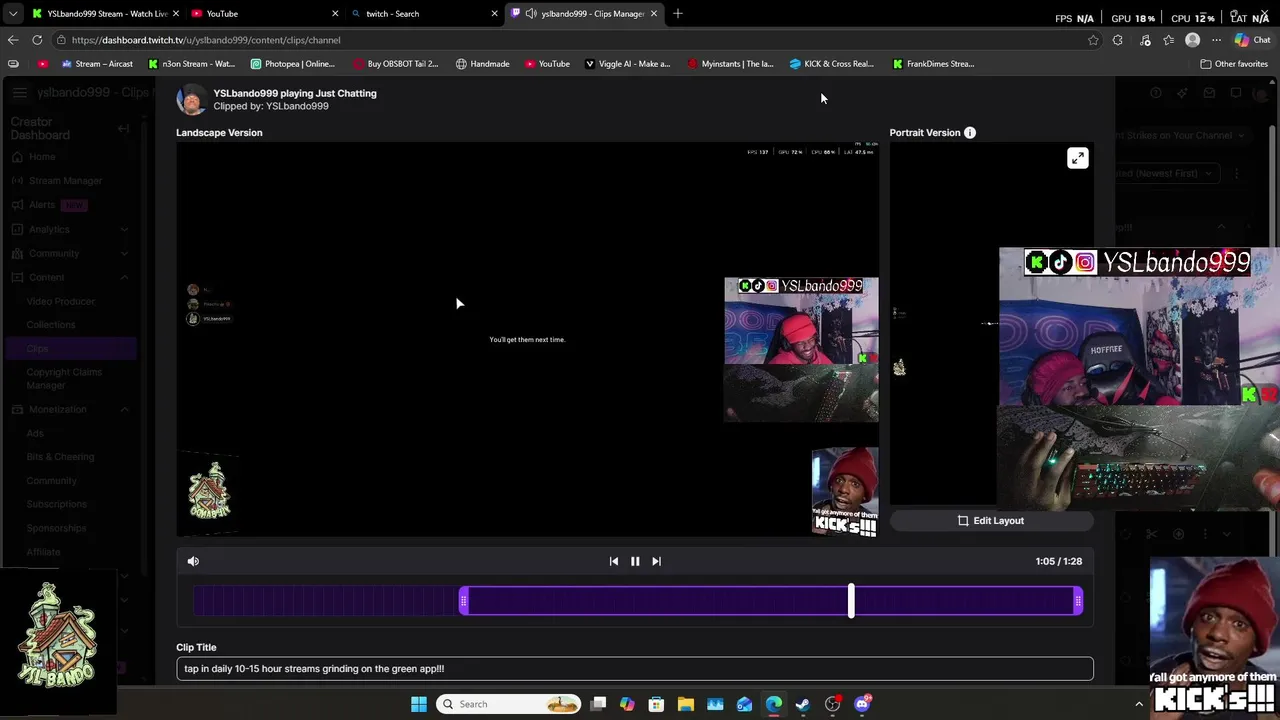
Task: Open the KICK & Cross Real bookmark
Action: point(832,64)
